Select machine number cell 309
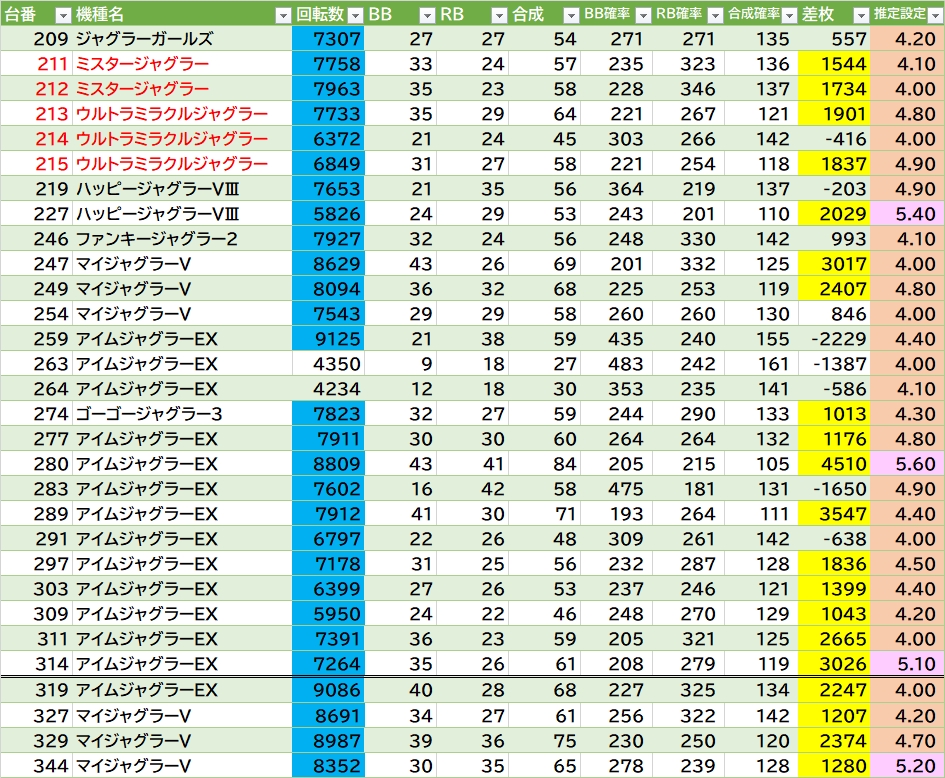The image size is (945, 778). coord(37,614)
